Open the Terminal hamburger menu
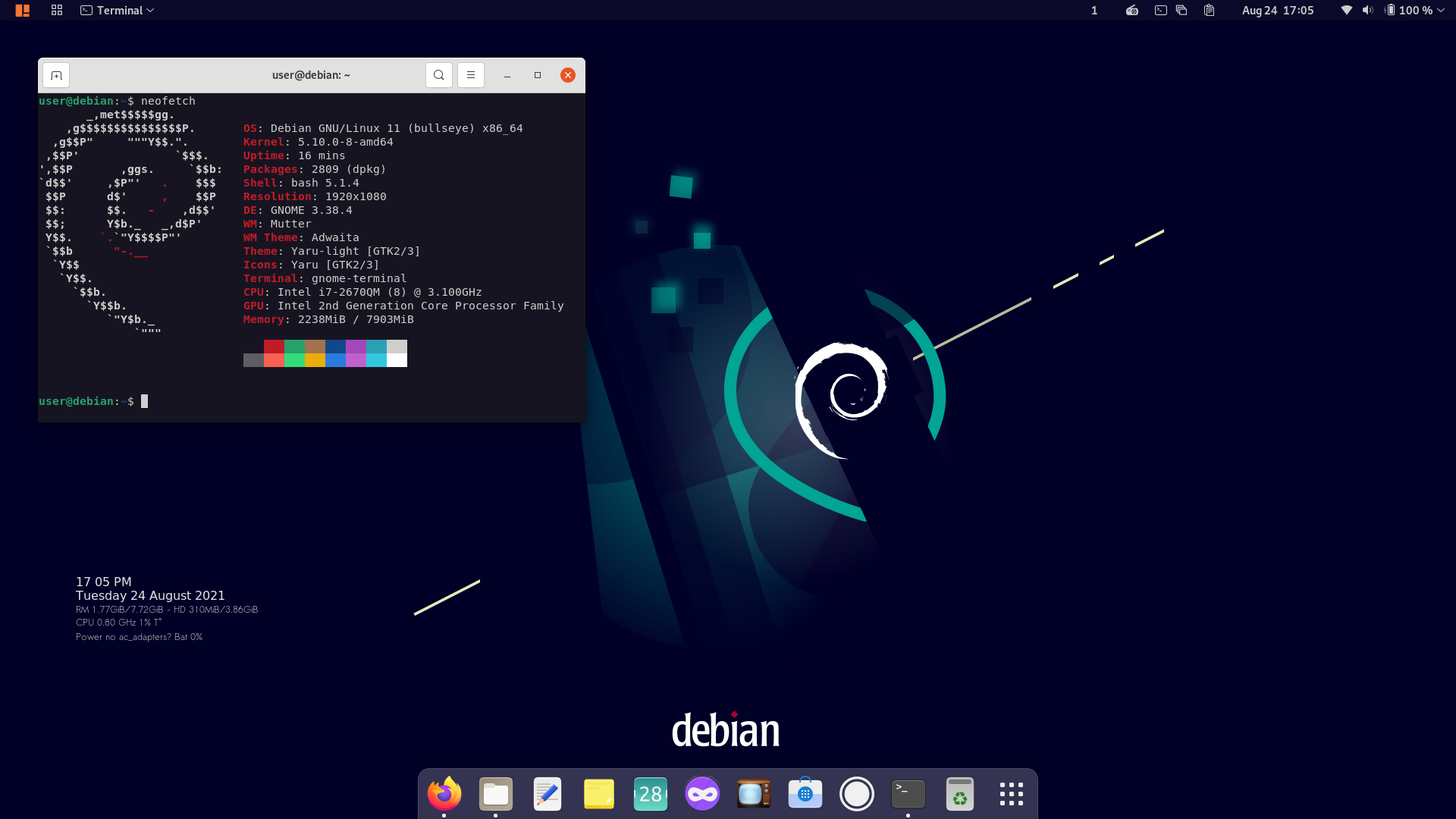1456x819 pixels. tap(471, 75)
